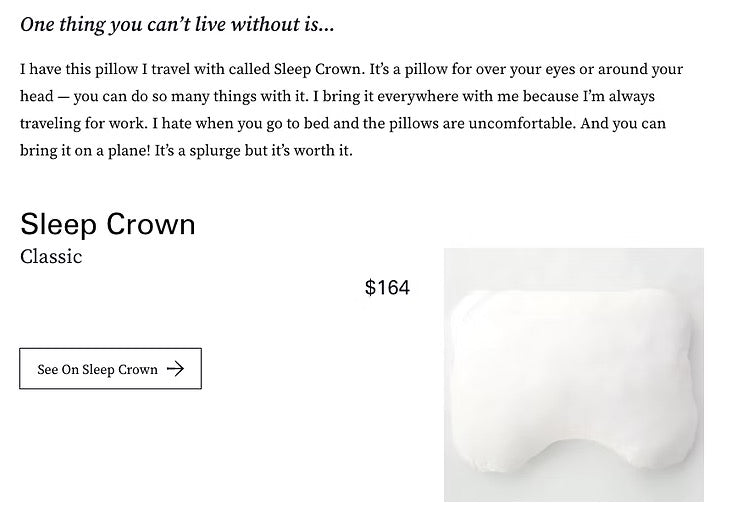Click the $164 price label

click(387, 288)
